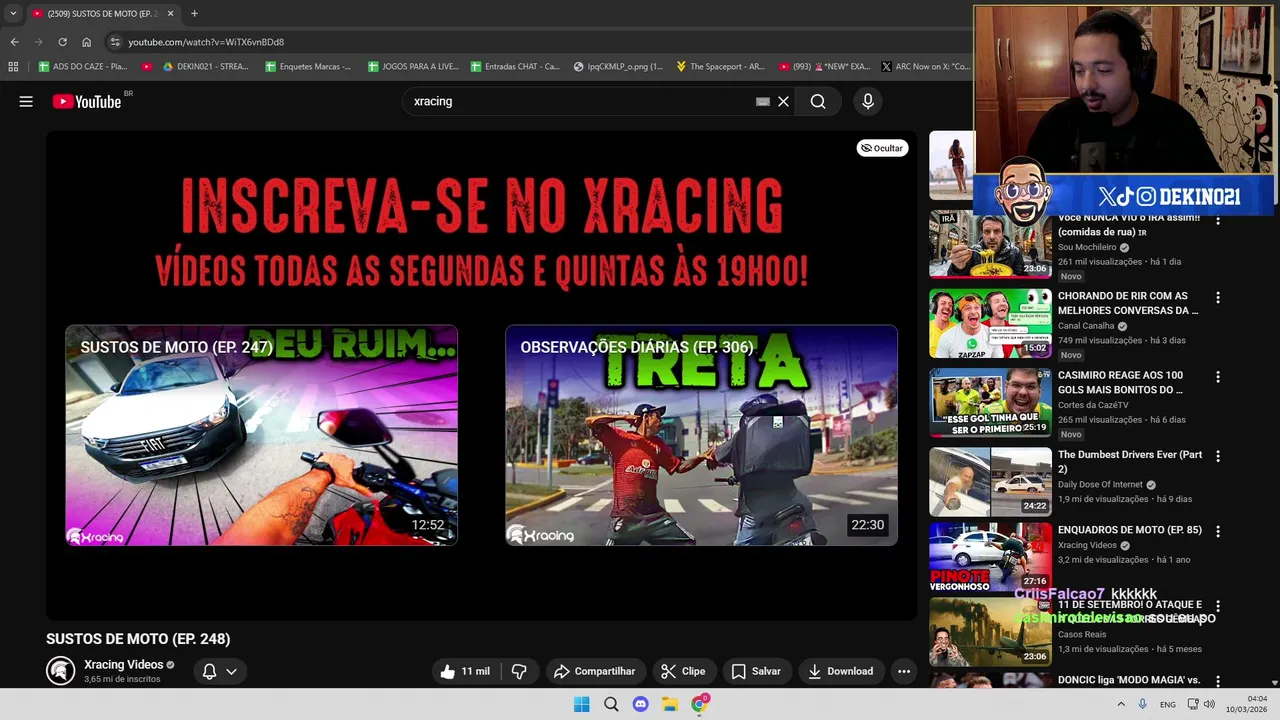Go to browser home page icon
This screenshot has width=1280, height=720.
(86, 42)
